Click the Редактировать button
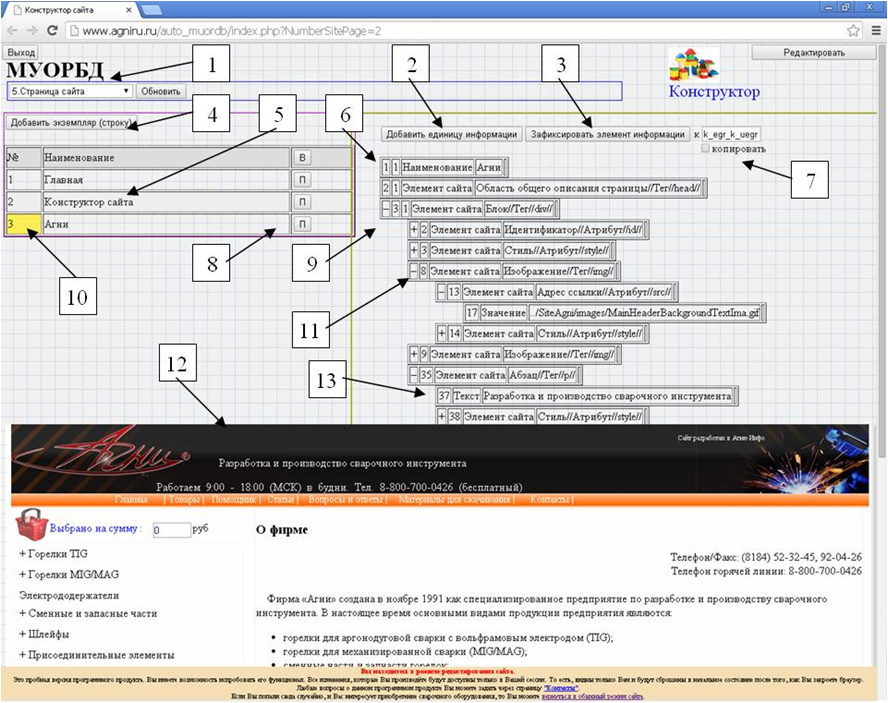This screenshot has height=703, width=888. 814,52
